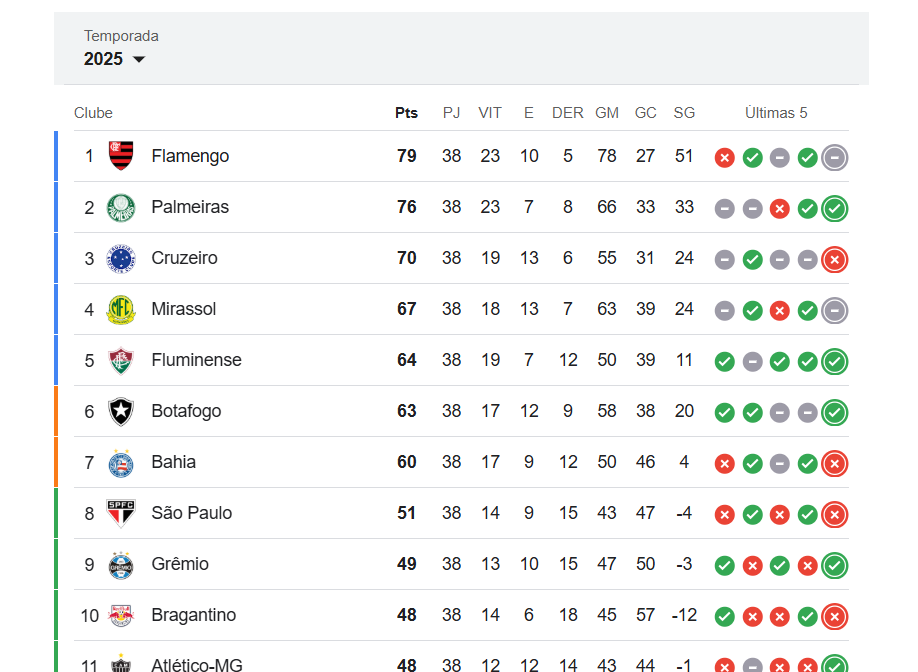Select the Mirassol team name
This screenshot has width=918, height=672.
pyautogui.click(x=184, y=309)
